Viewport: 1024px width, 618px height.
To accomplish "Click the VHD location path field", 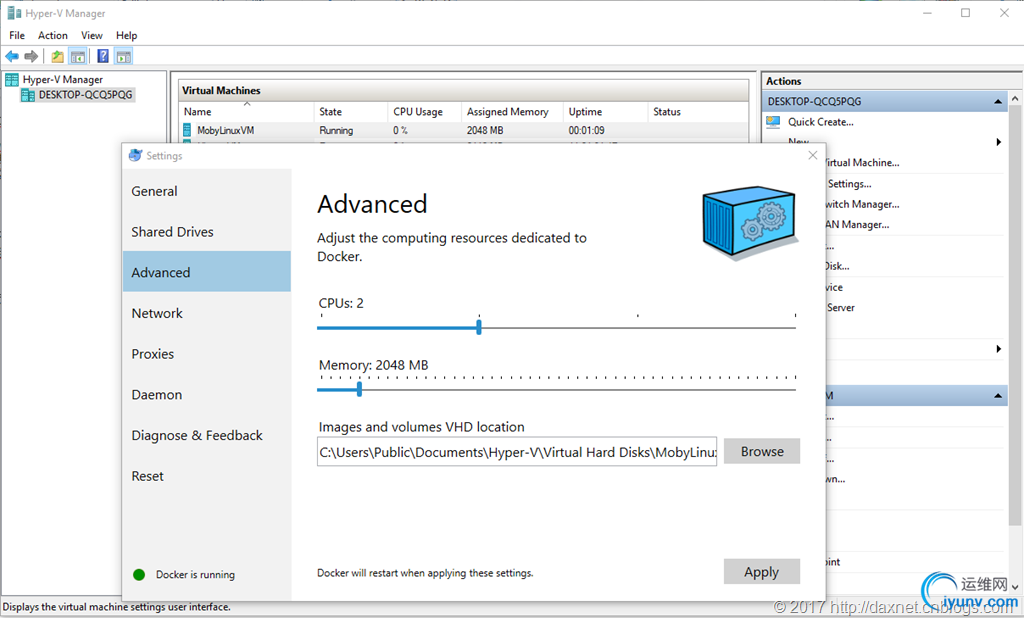I will 517,451.
